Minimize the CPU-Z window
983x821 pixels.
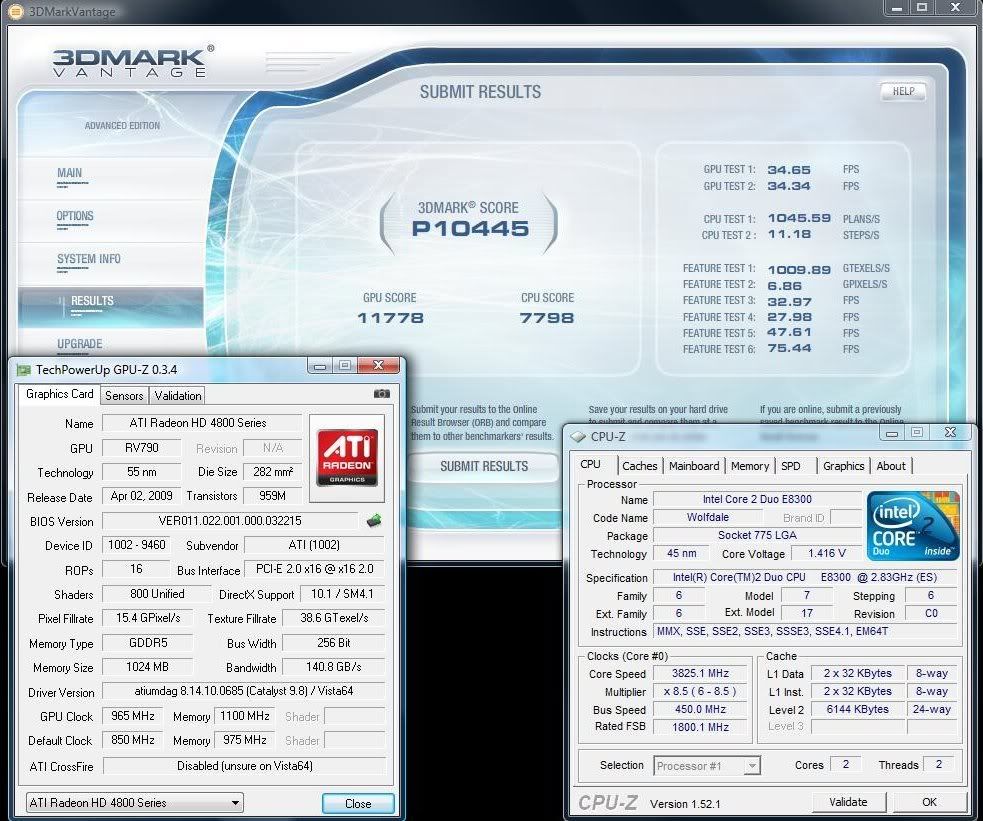(x=891, y=432)
